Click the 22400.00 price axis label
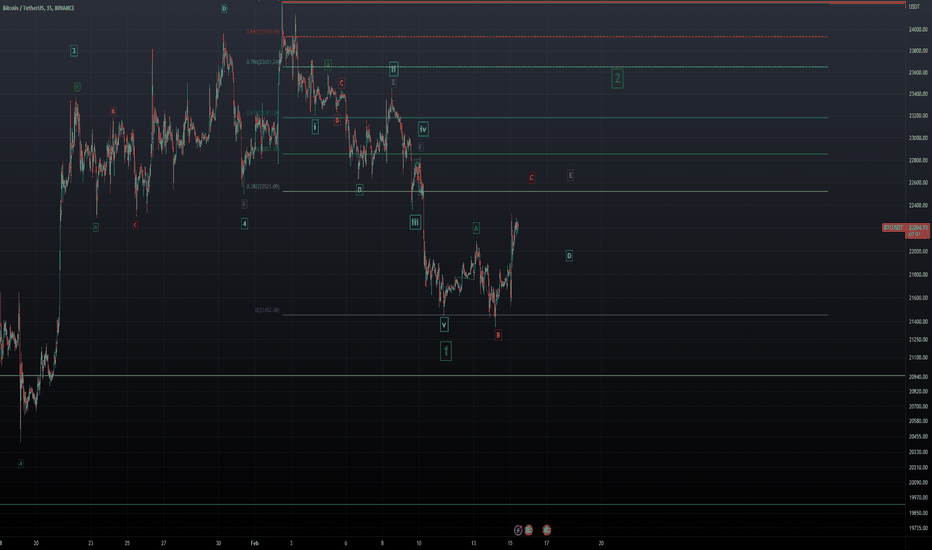This screenshot has height=550, width=932. pos(918,206)
